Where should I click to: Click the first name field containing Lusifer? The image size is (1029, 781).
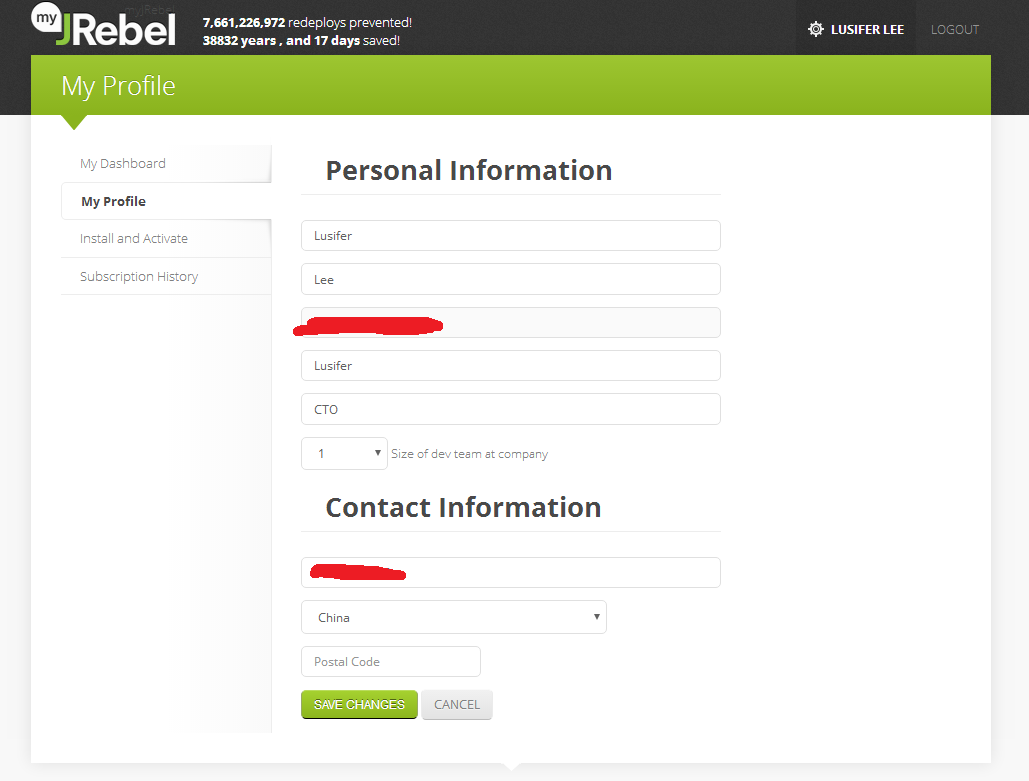[x=510, y=236]
